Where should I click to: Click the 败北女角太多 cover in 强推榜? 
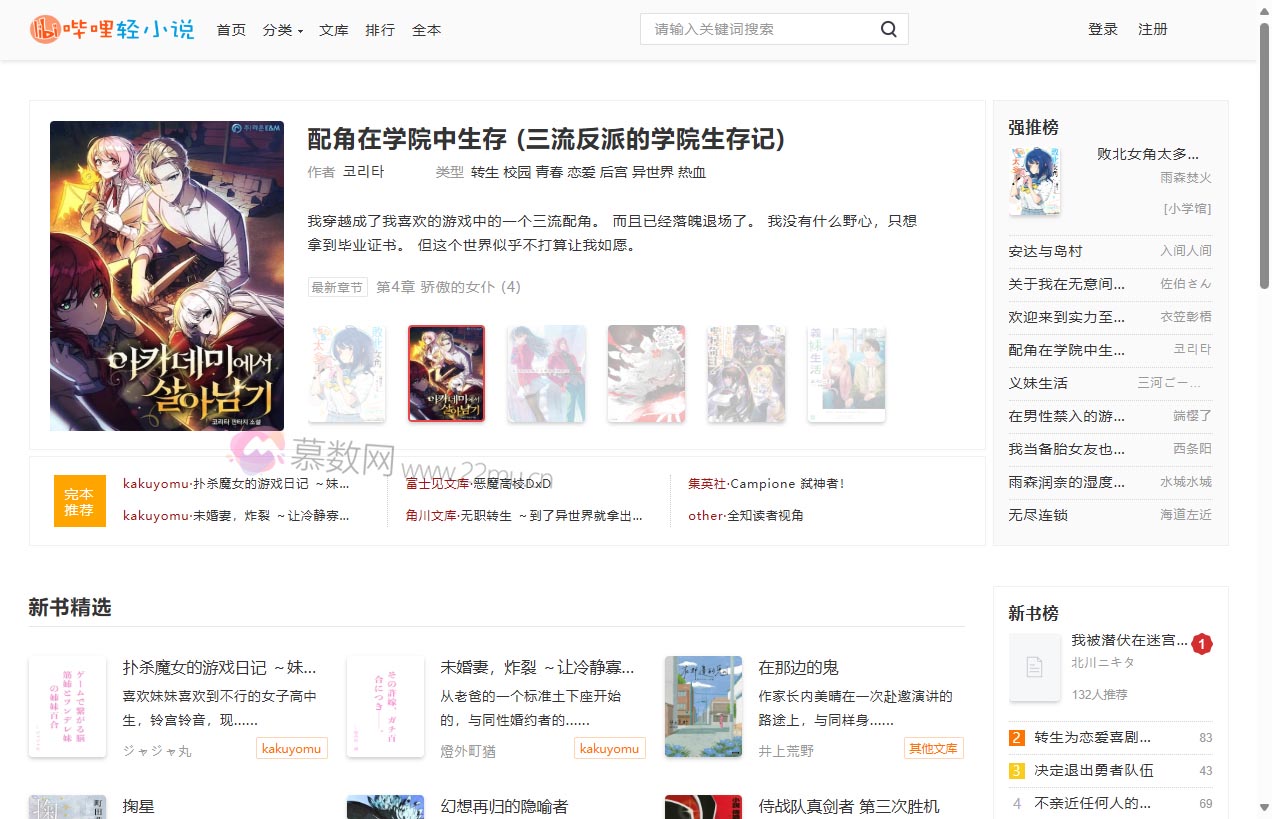coord(1034,181)
